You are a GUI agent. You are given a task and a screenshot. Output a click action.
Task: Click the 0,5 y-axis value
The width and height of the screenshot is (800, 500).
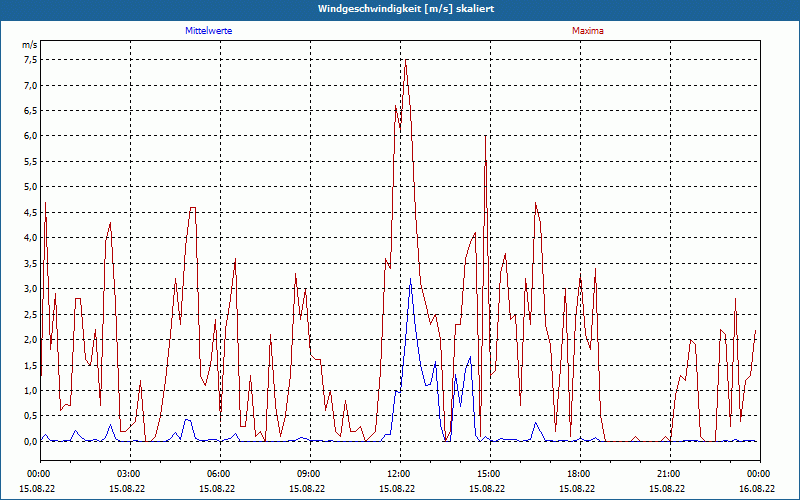pyautogui.click(x=31, y=416)
